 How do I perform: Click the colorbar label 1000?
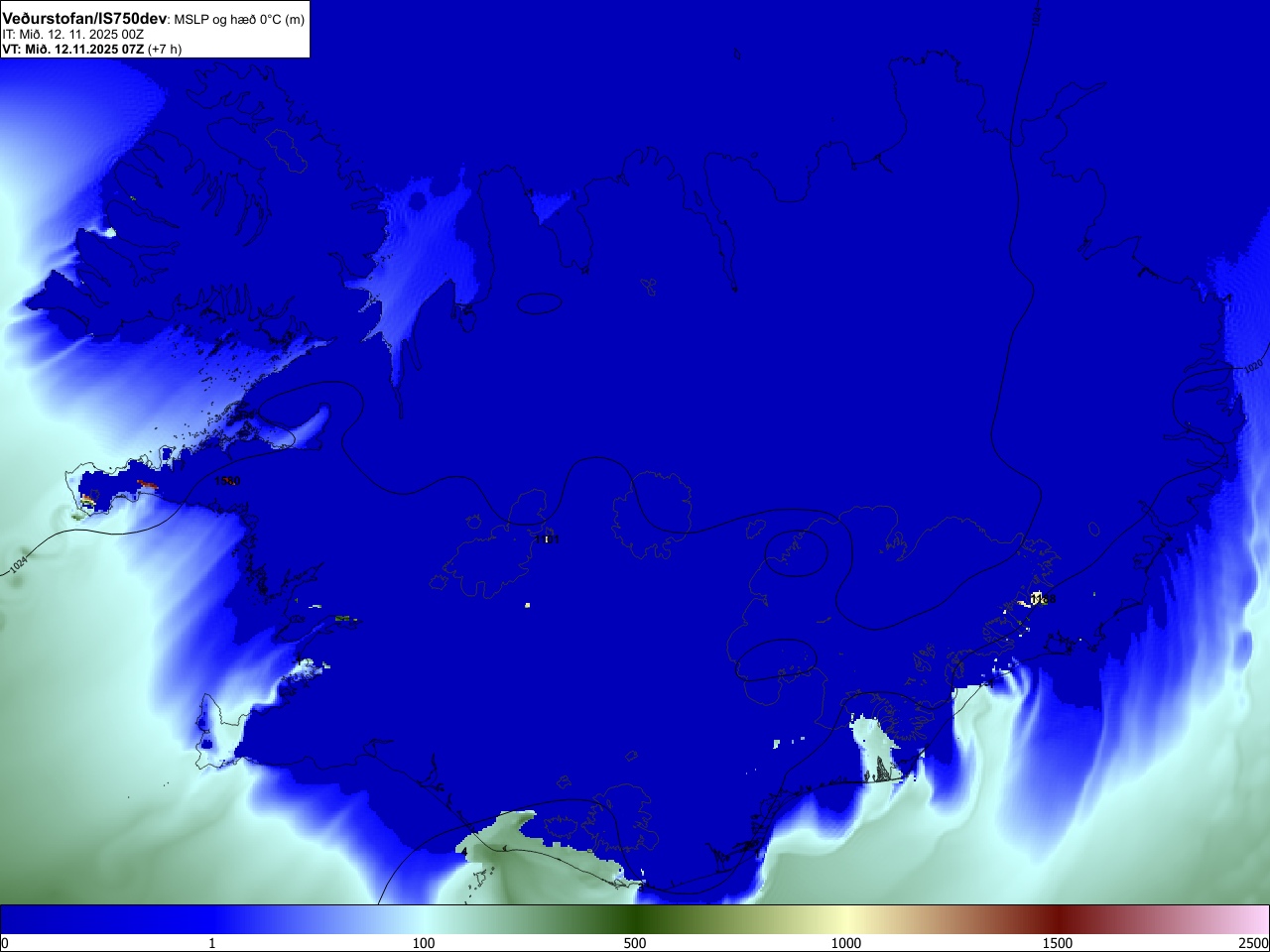point(846,943)
